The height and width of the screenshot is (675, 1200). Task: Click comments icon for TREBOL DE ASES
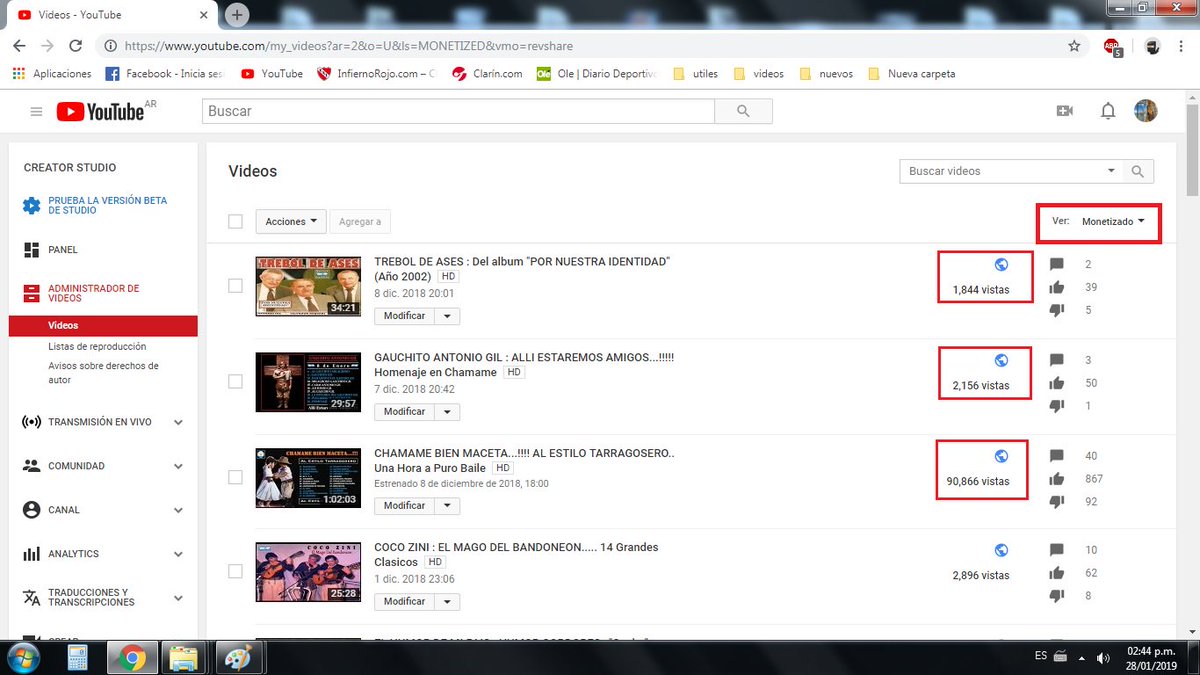coord(1057,265)
